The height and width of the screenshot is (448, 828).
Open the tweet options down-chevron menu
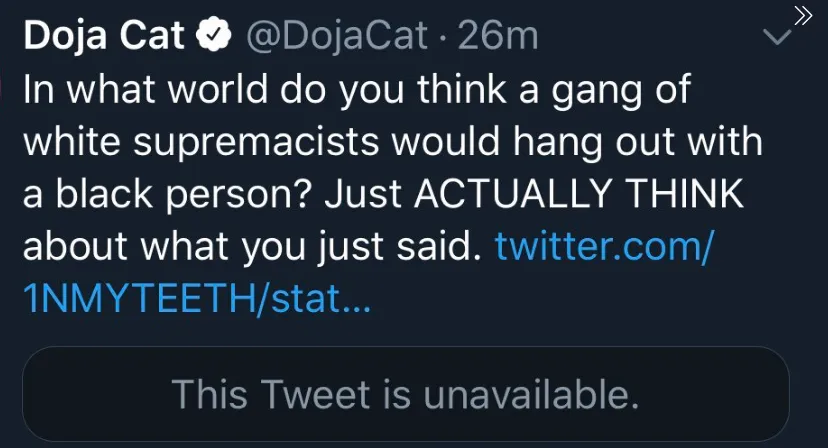777,37
